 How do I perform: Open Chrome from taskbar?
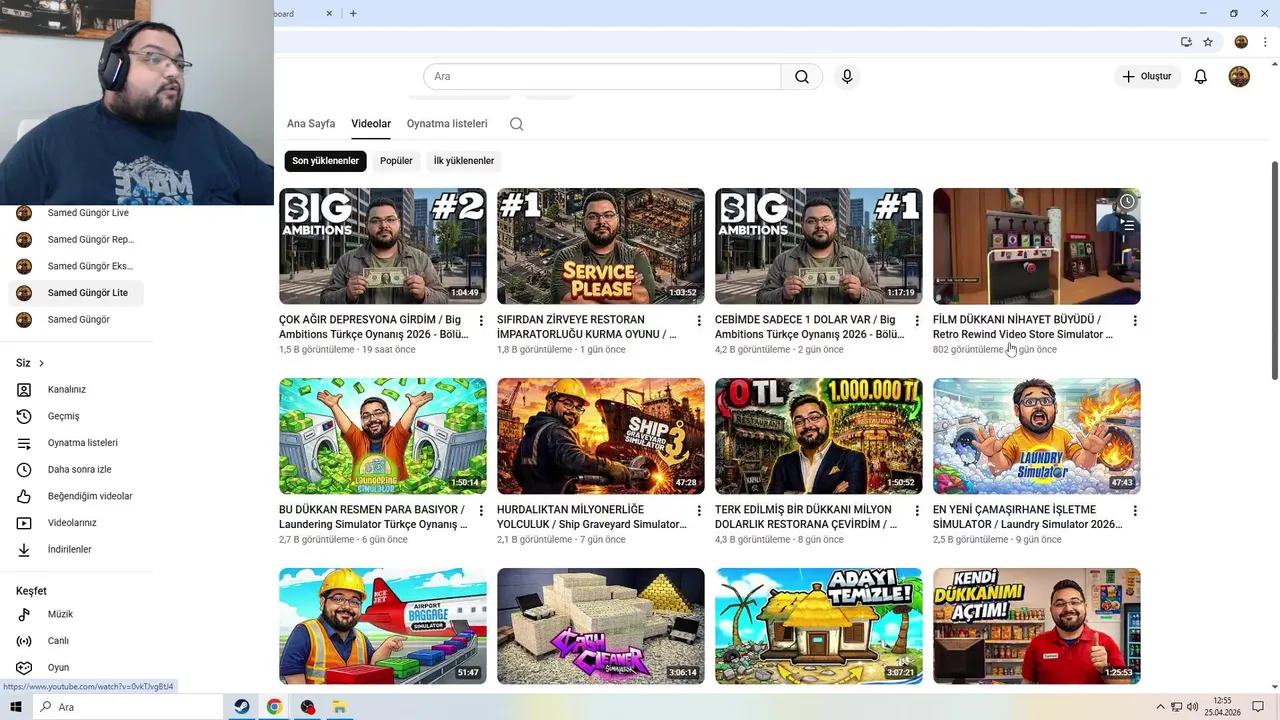pos(274,707)
